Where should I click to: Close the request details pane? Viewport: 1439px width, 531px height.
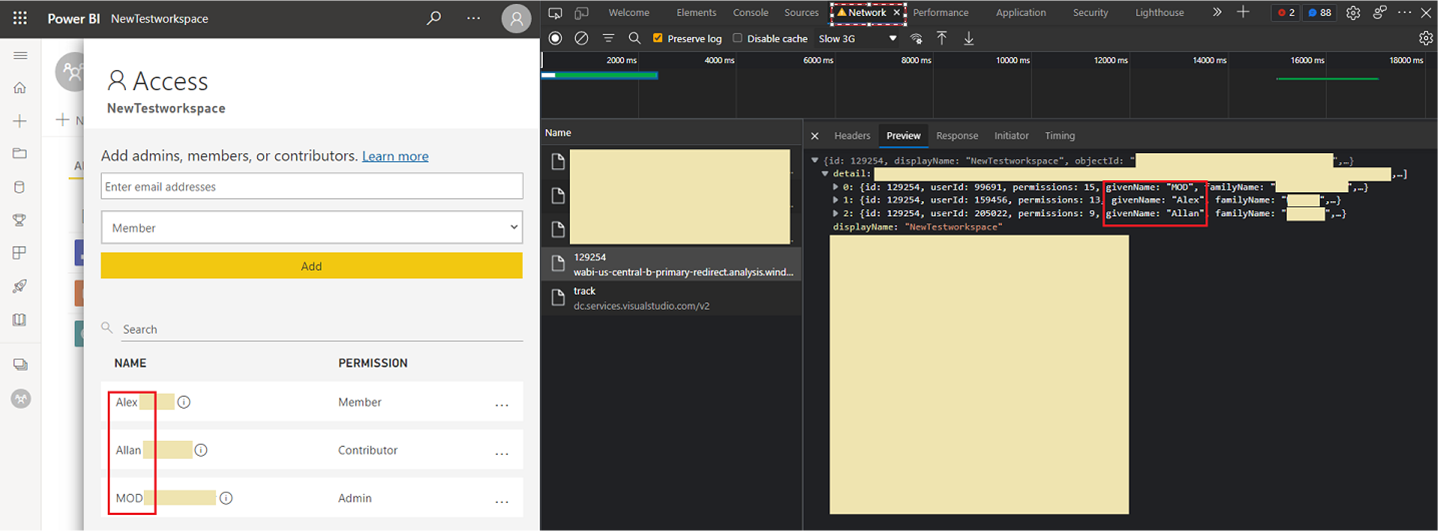point(815,136)
